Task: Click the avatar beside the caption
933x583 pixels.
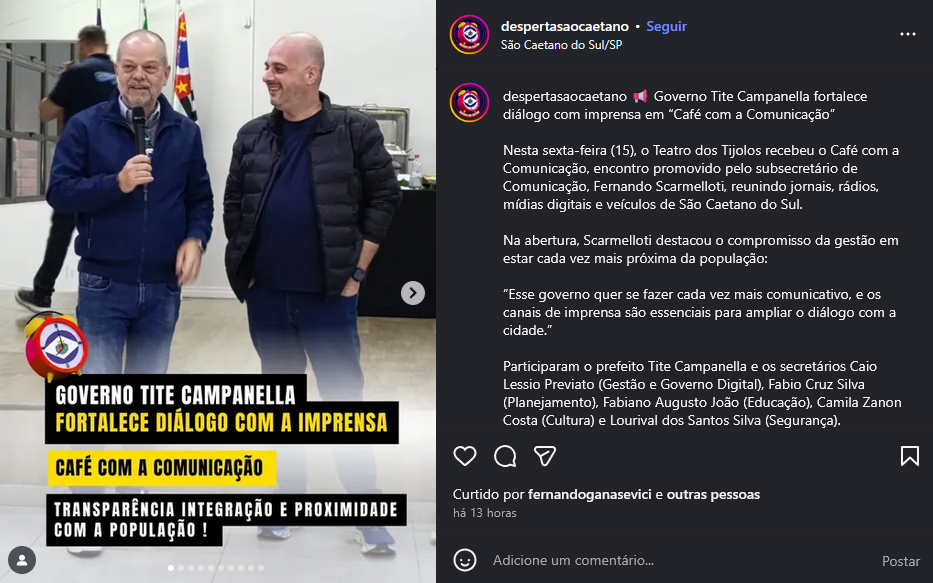Action: (469, 102)
